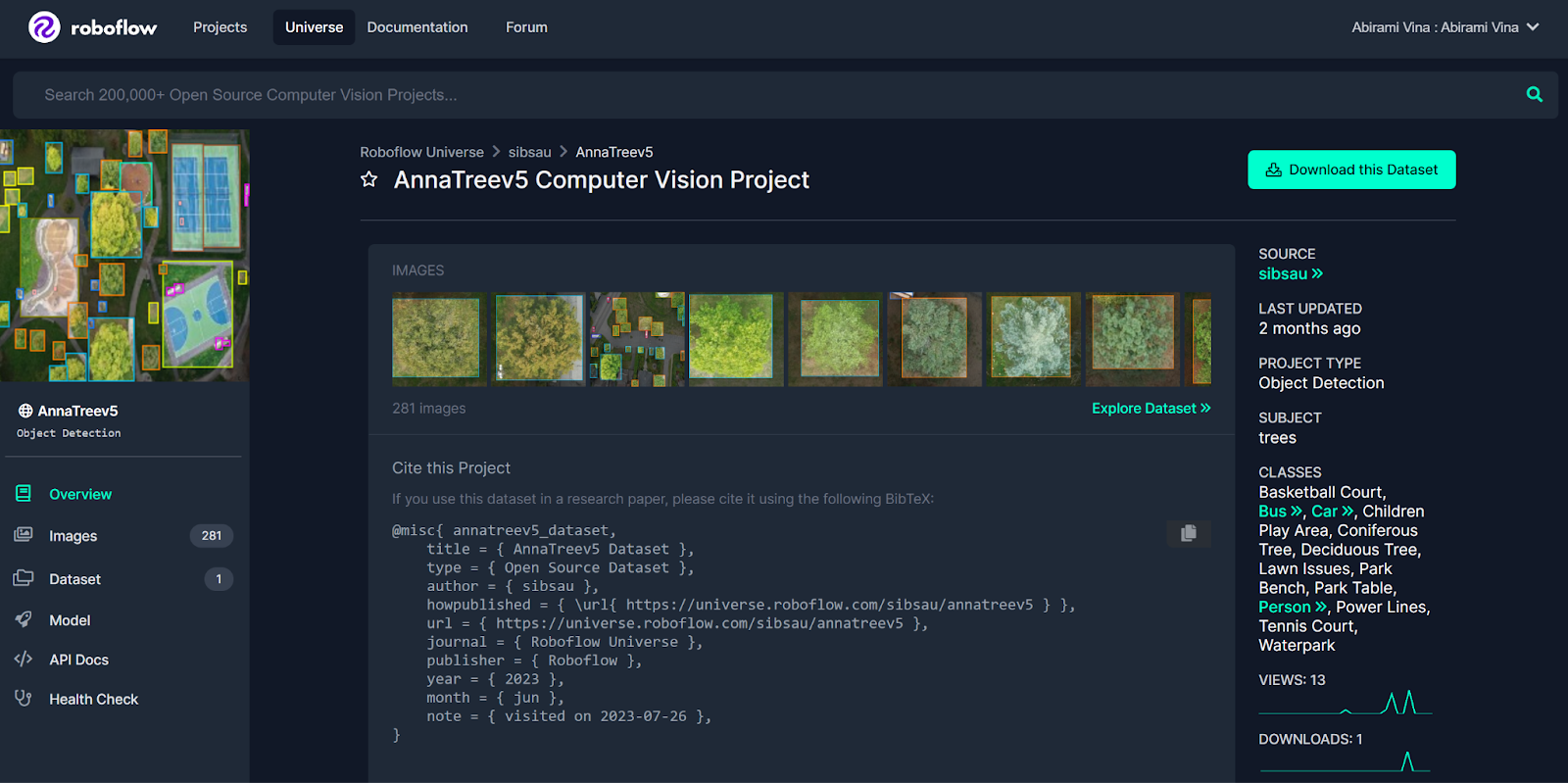Open the second tree image thumbnail

[x=539, y=339]
